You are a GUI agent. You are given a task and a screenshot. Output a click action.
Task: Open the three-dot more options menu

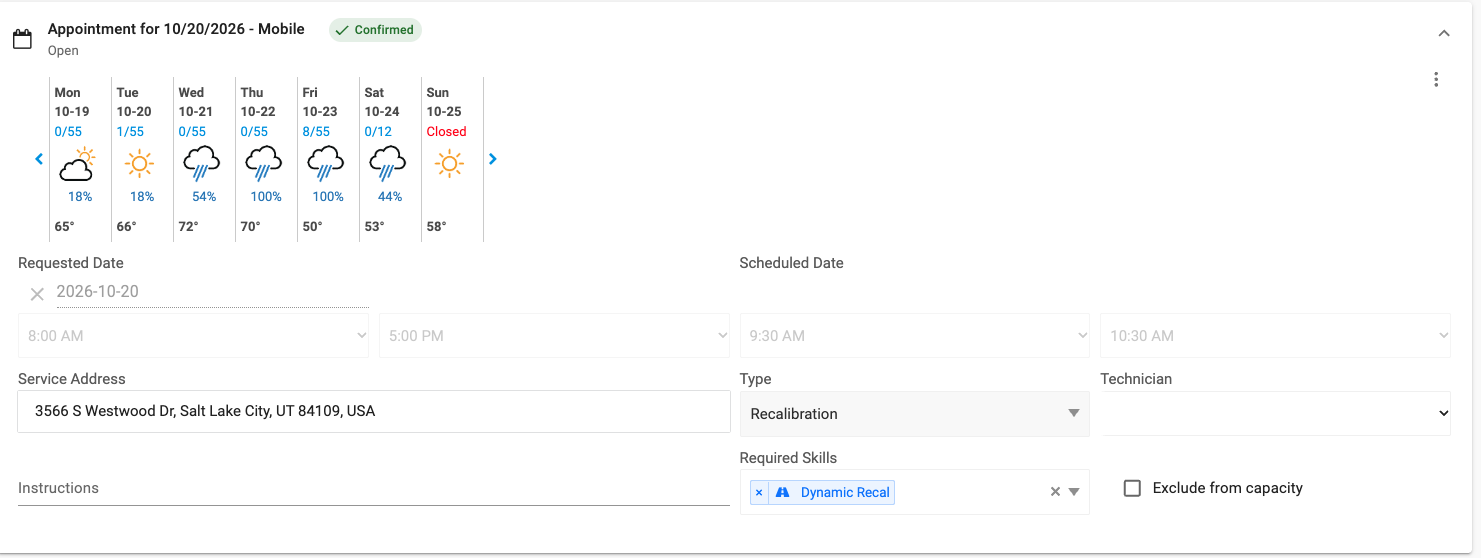[x=1436, y=80]
